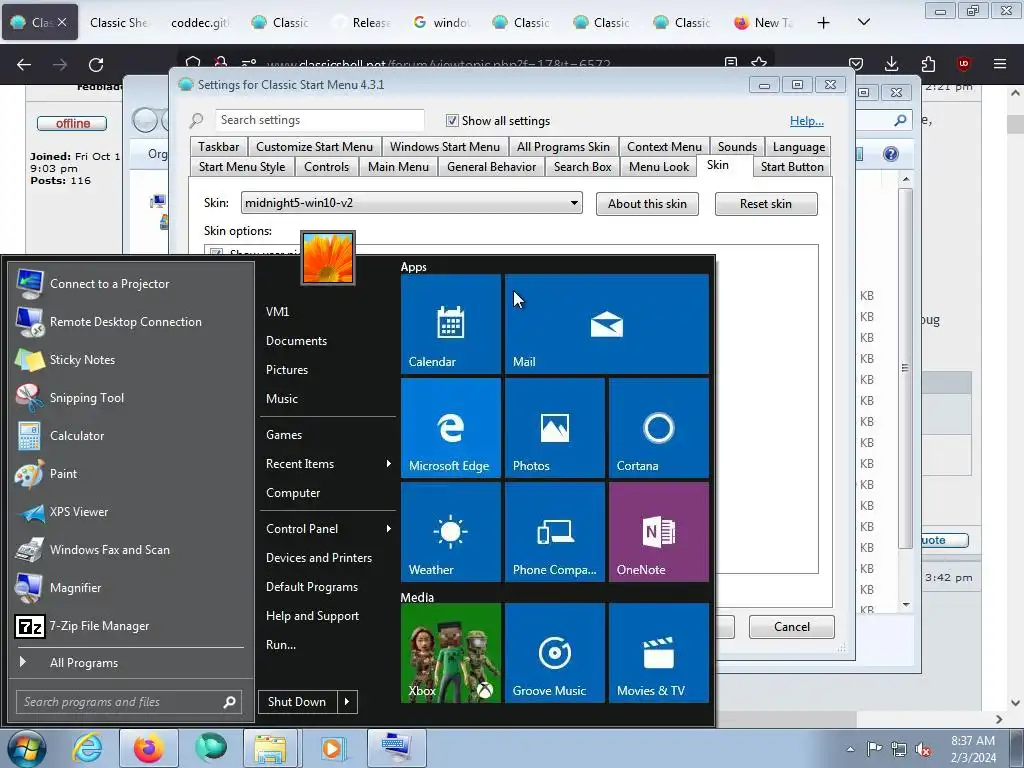This screenshot has height=768, width=1024.
Task: Open the Calendar tile
Action: click(x=451, y=324)
